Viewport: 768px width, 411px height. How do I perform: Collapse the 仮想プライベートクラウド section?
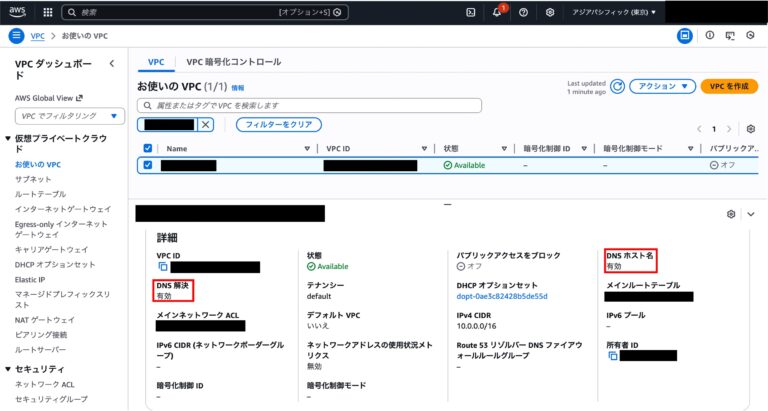9,138
